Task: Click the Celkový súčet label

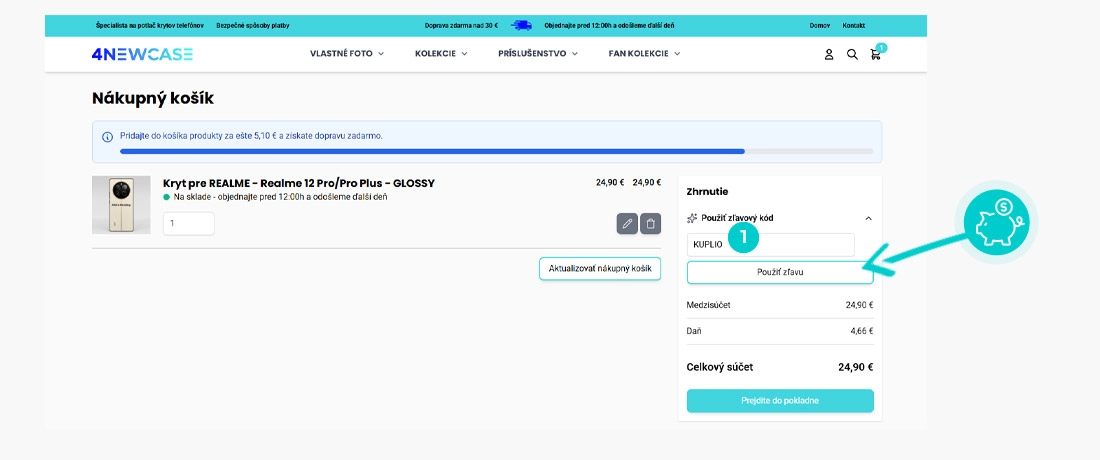Action: 720,367
